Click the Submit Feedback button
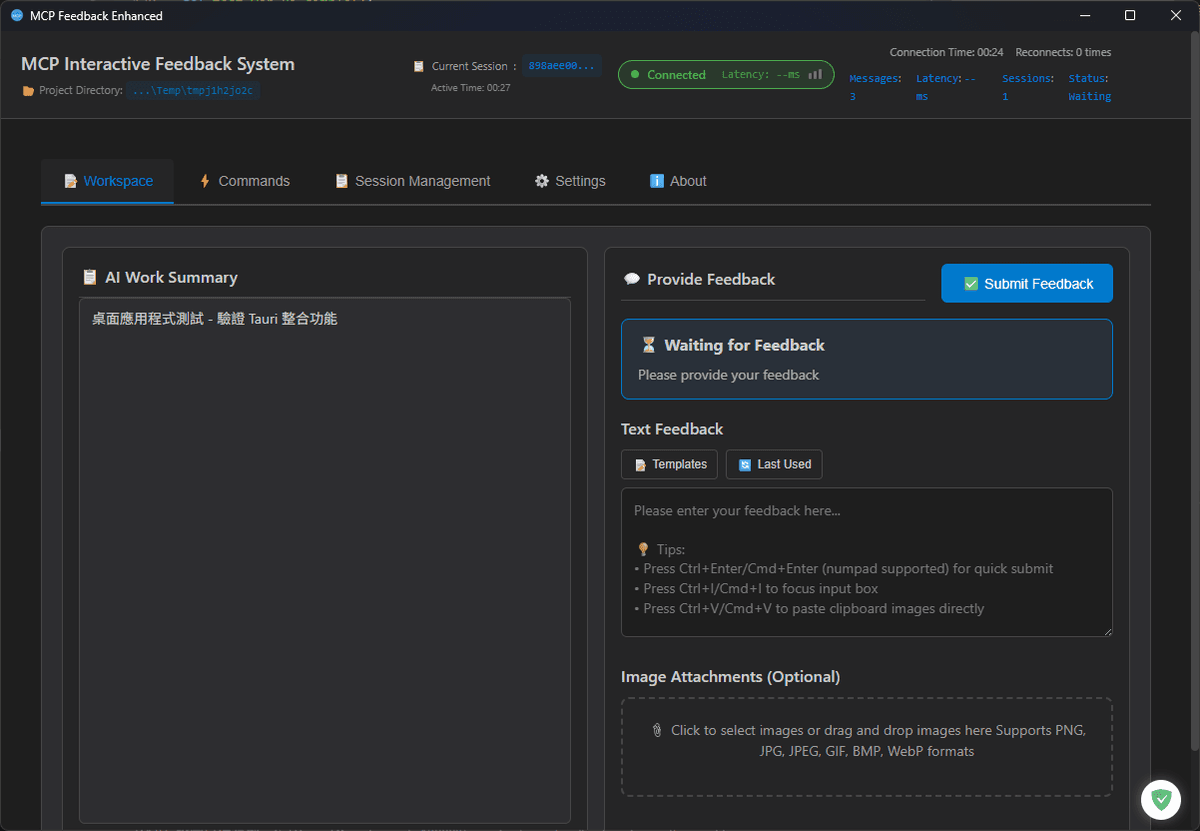Image resolution: width=1200 pixels, height=831 pixels. click(1027, 283)
